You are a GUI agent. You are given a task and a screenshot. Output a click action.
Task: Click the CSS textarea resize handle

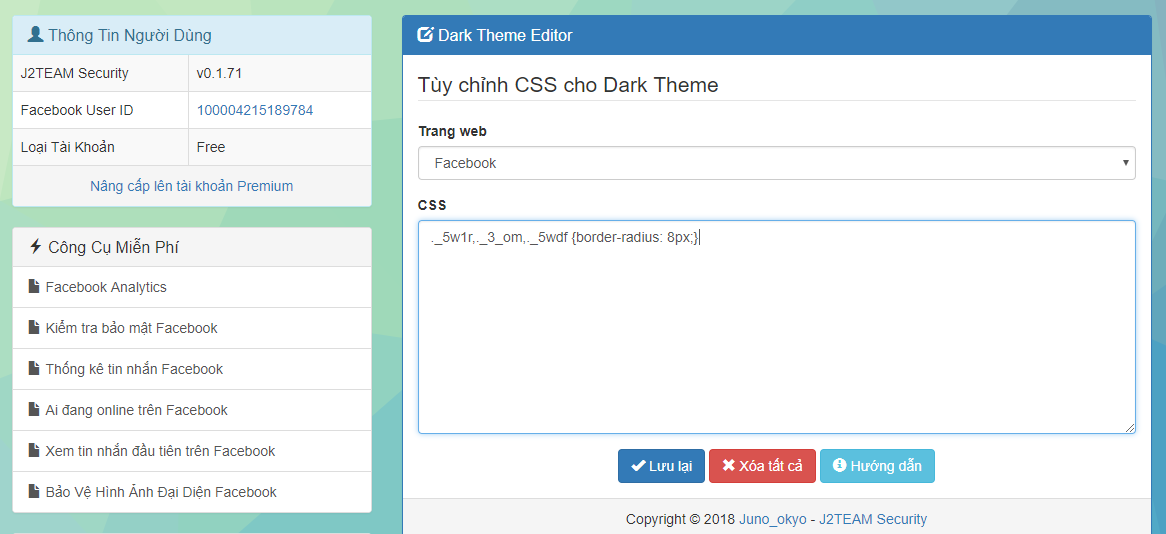1130,428
